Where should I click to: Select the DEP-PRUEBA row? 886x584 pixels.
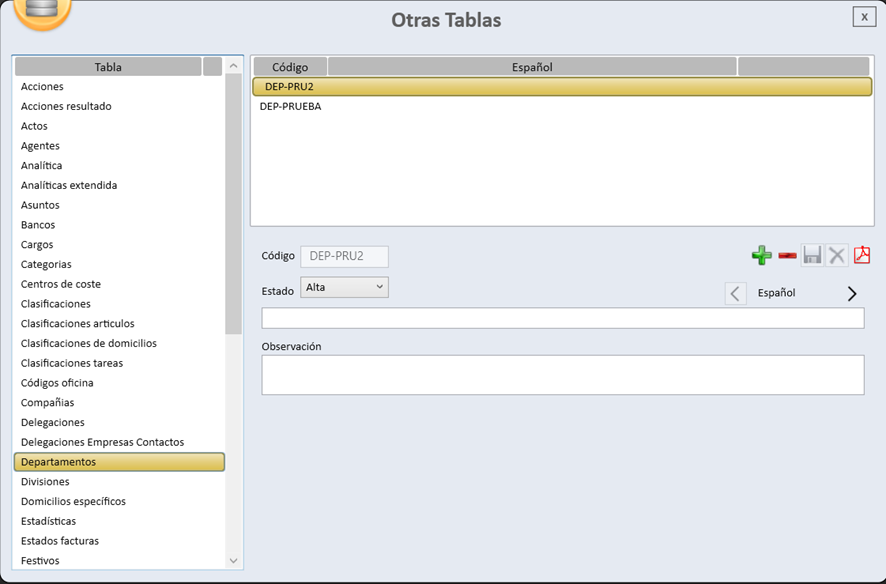[291, 107]
